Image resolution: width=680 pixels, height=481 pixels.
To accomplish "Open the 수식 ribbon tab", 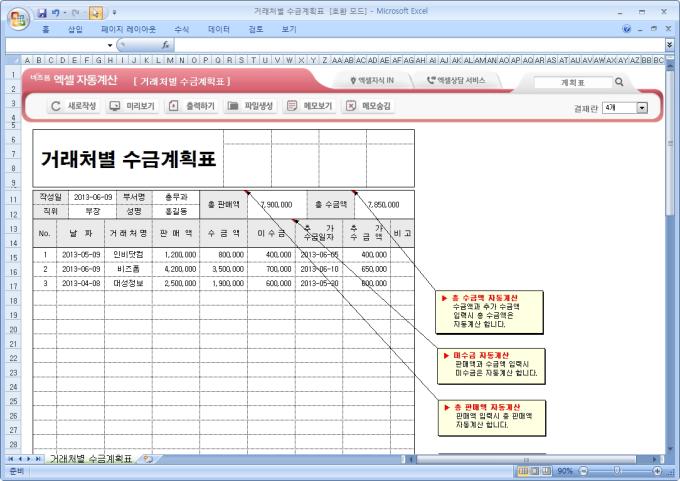I will 181,30.
